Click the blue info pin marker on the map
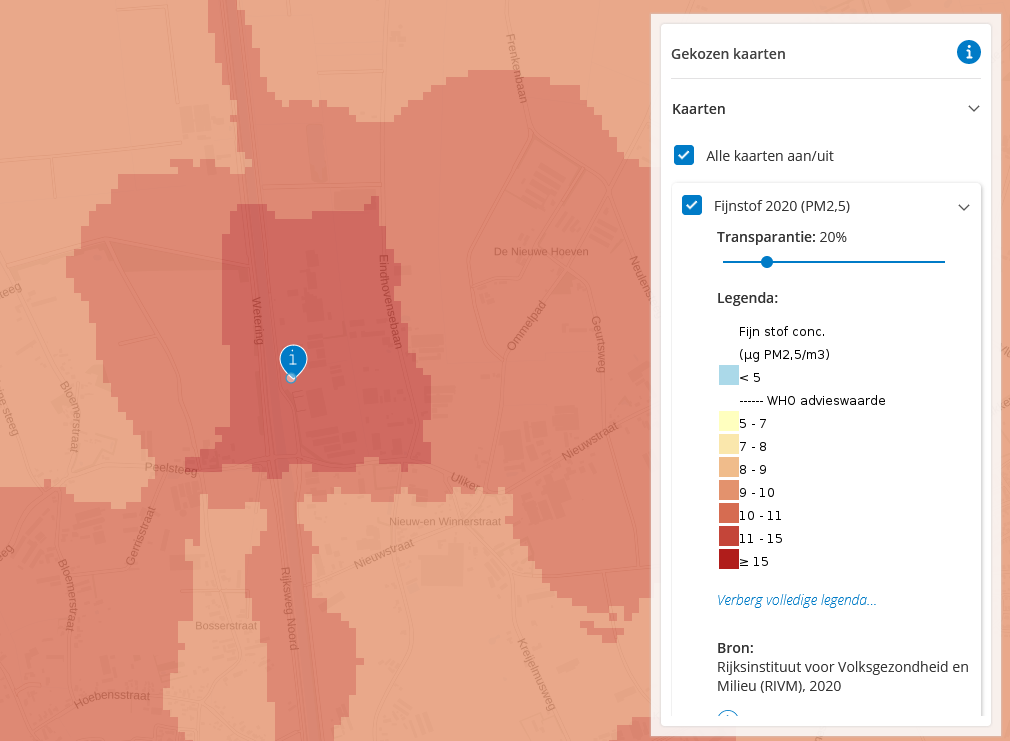 [x=292, y=360]
